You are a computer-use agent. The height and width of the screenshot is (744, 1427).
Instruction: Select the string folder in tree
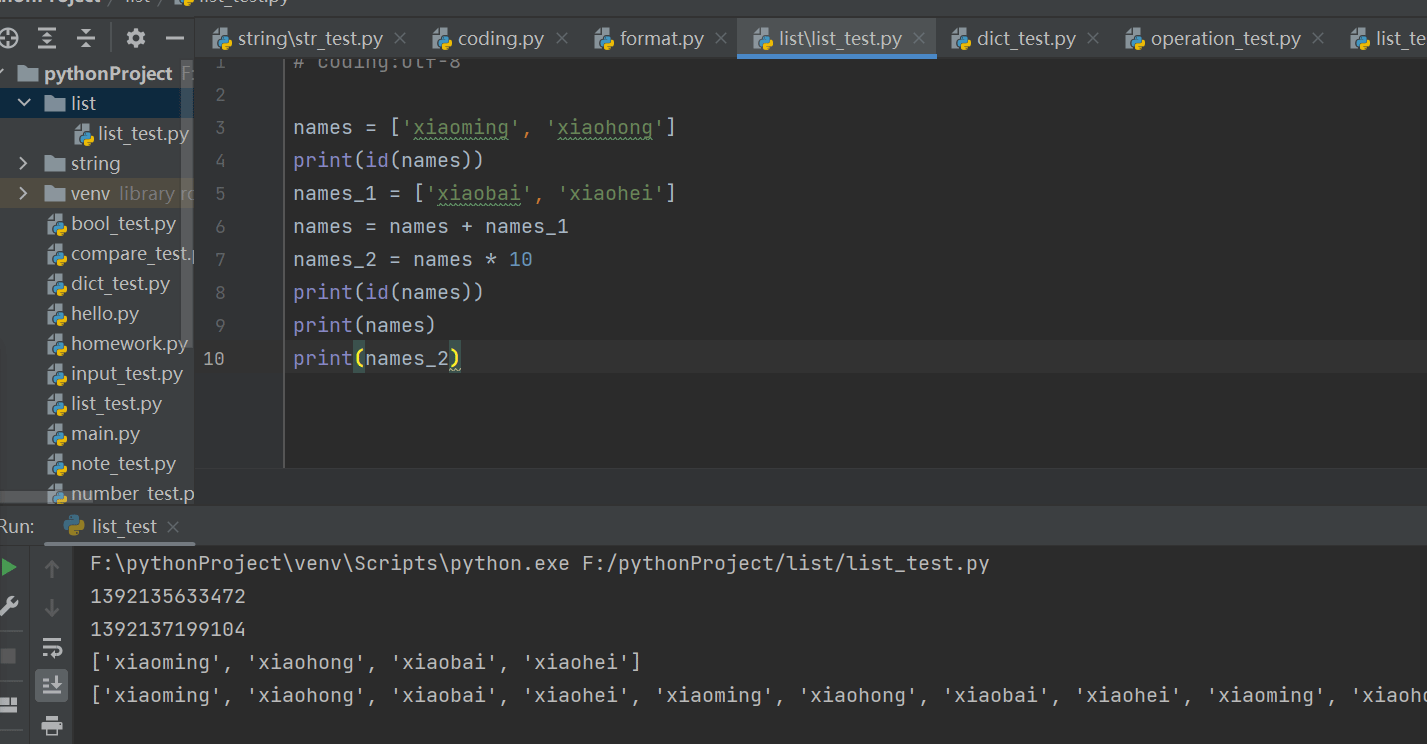click(x=96, y=163)
